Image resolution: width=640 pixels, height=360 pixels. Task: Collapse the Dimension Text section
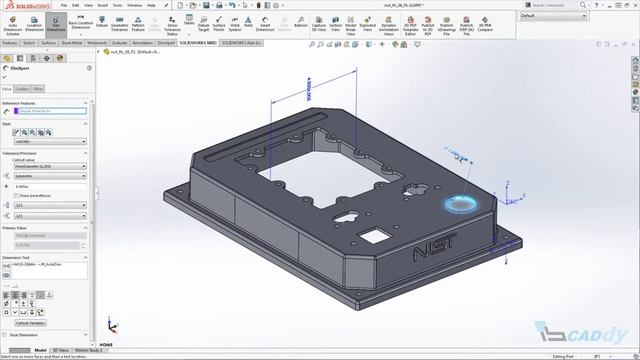click(x=85, y=258)
